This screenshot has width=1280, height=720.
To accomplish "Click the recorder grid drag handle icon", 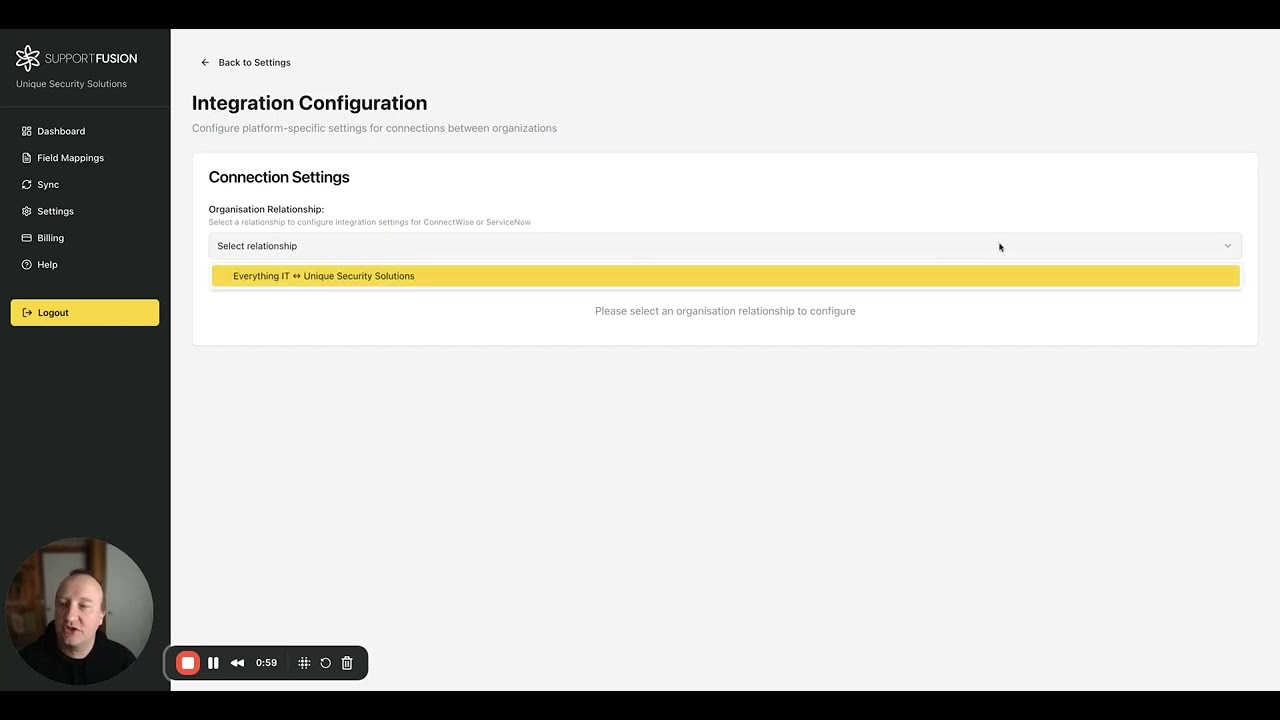I will pos(304,663).
